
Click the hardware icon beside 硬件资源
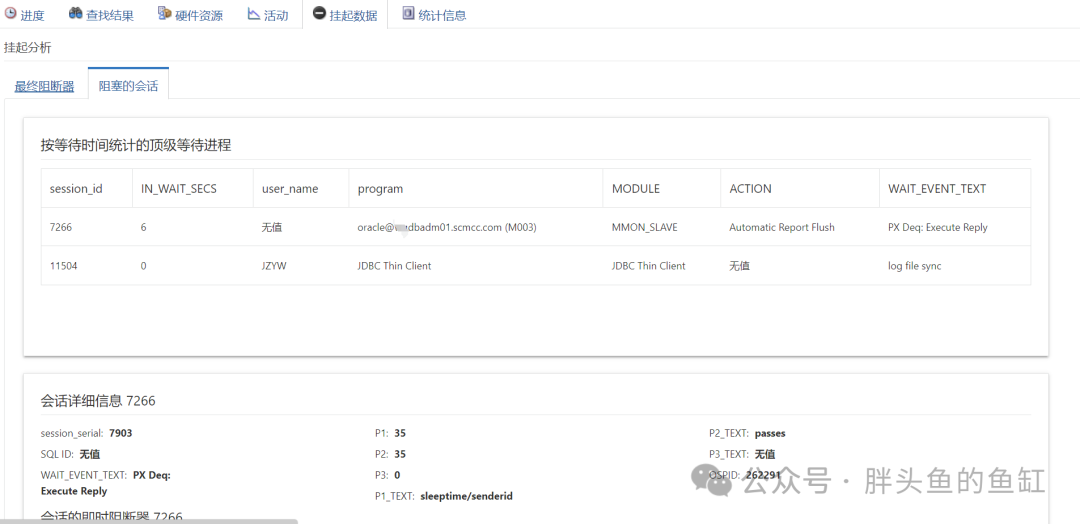[x=164, y=13]
